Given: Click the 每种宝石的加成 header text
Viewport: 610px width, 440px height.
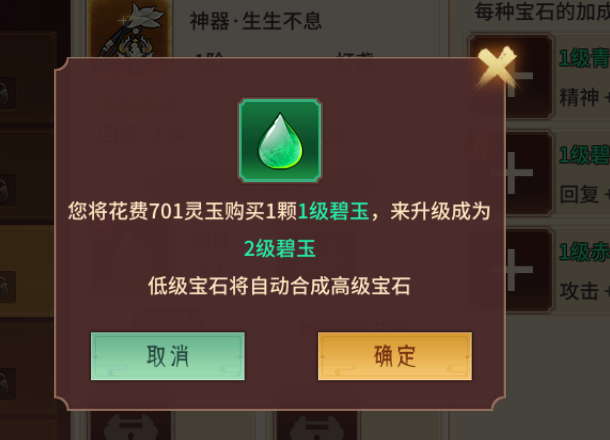Looking at the screenshot, I should 542,12.
